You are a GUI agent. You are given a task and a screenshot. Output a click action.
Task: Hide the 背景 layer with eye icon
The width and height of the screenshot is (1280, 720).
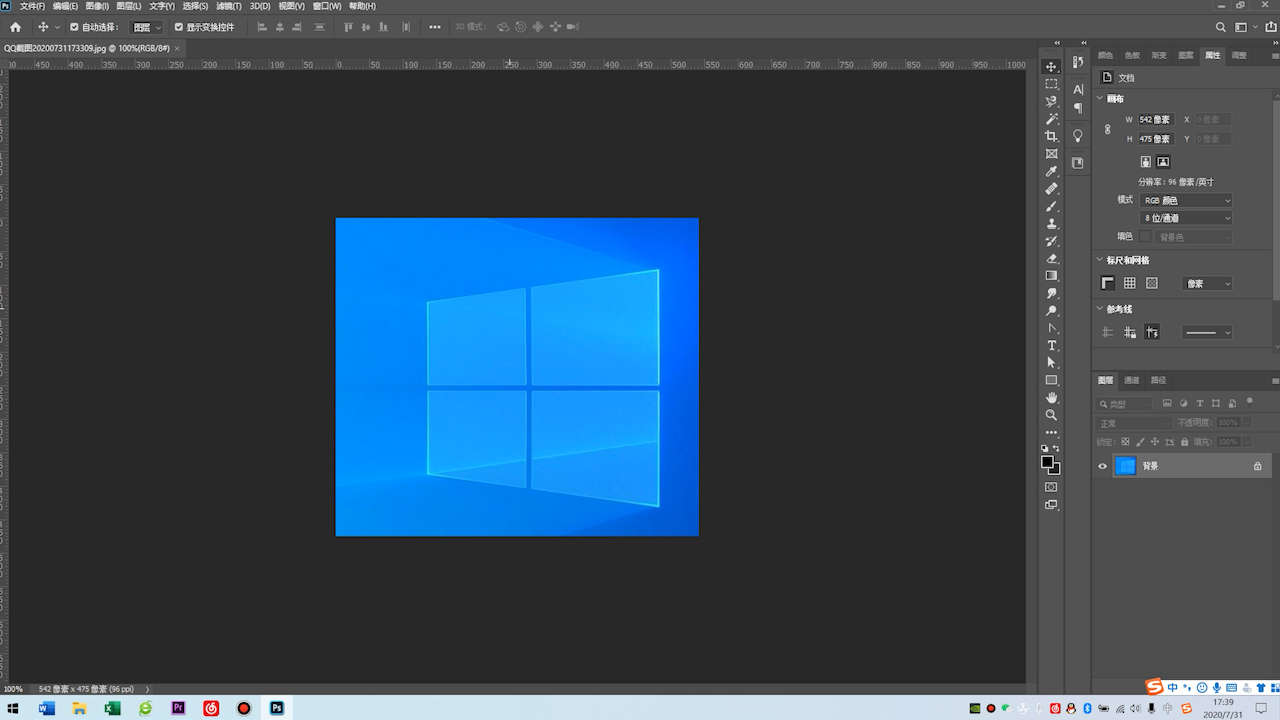[x=1103, y=466]
